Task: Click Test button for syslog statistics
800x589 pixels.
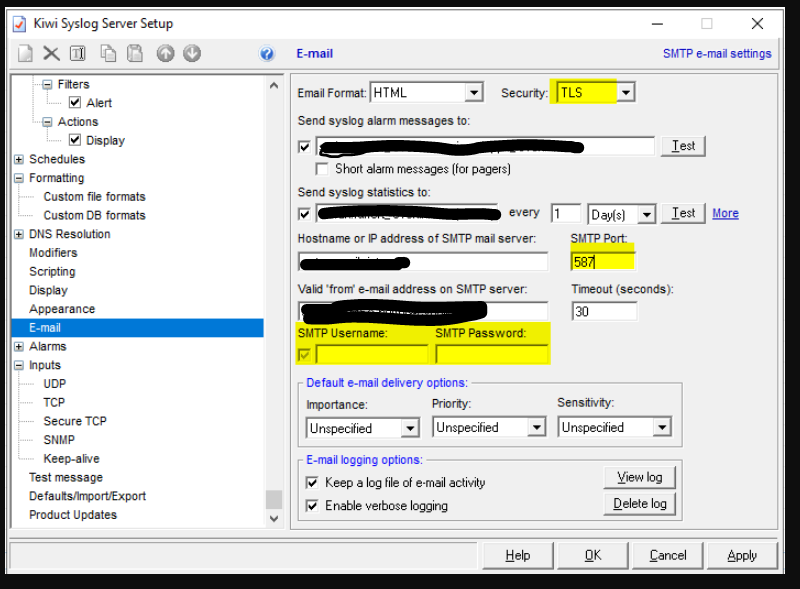Action: point(683,213)
